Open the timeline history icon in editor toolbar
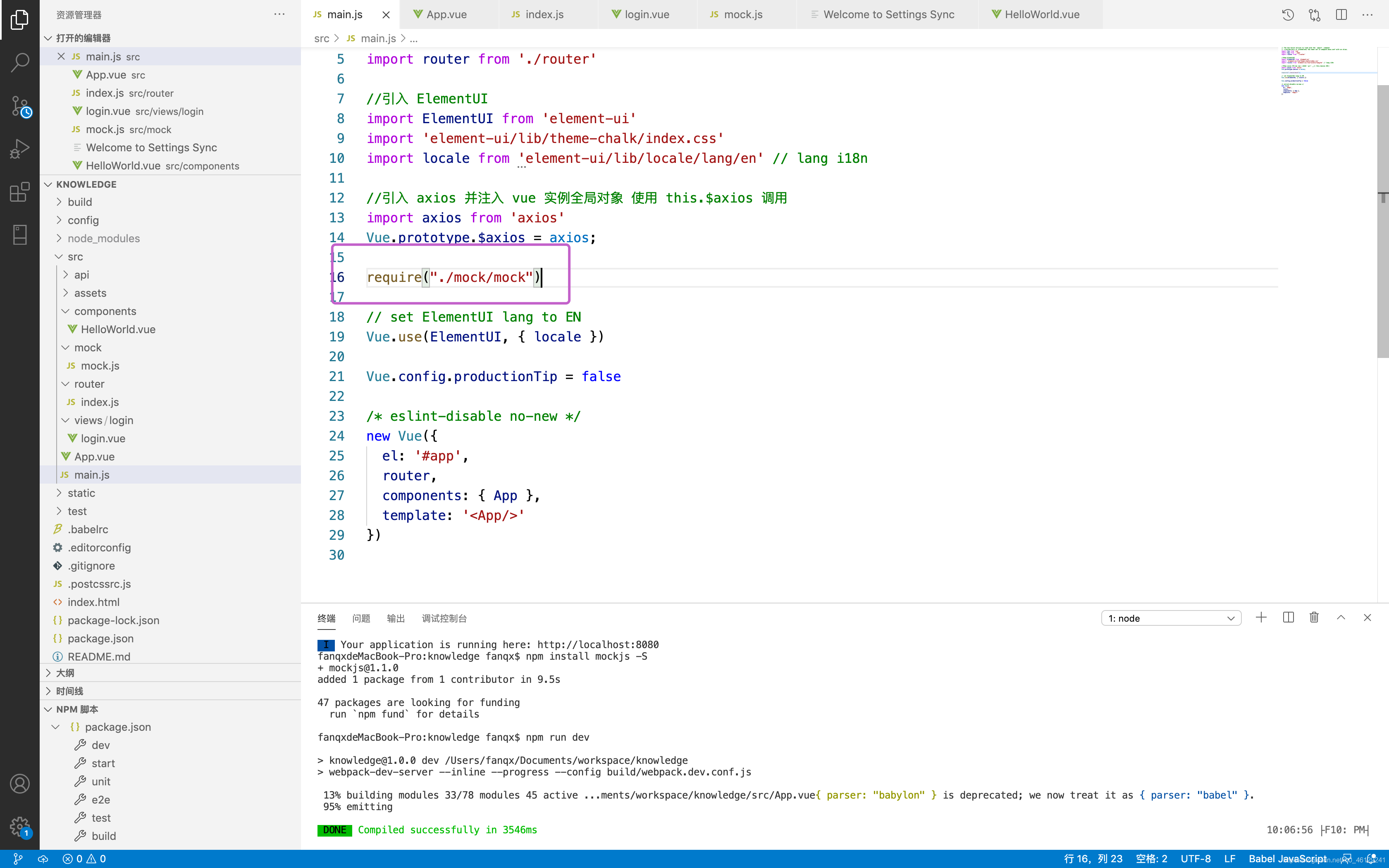The image size is (1389, 868). (x=1288, y=15)
